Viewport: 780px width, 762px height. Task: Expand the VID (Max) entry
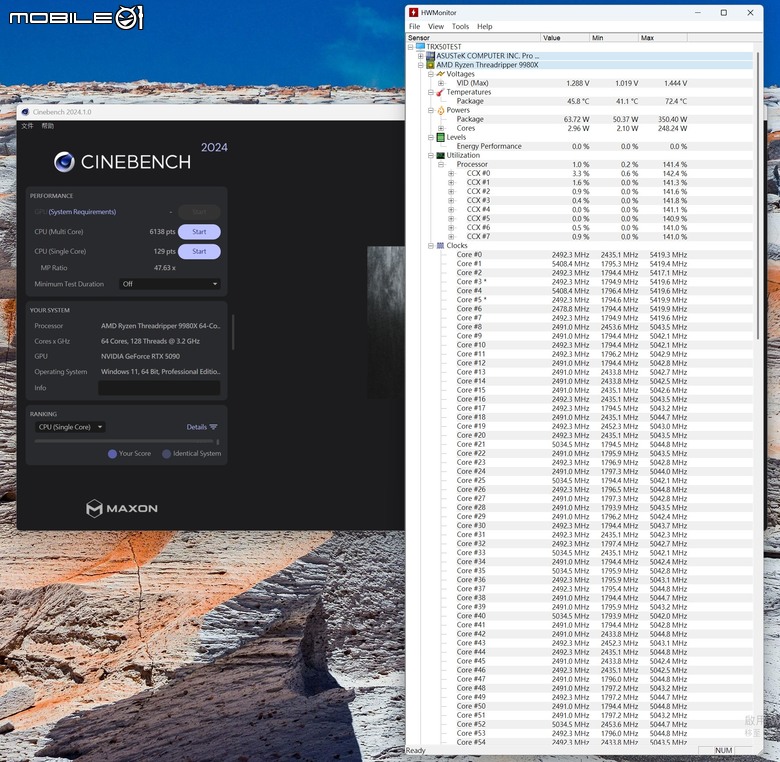point(441,83)
